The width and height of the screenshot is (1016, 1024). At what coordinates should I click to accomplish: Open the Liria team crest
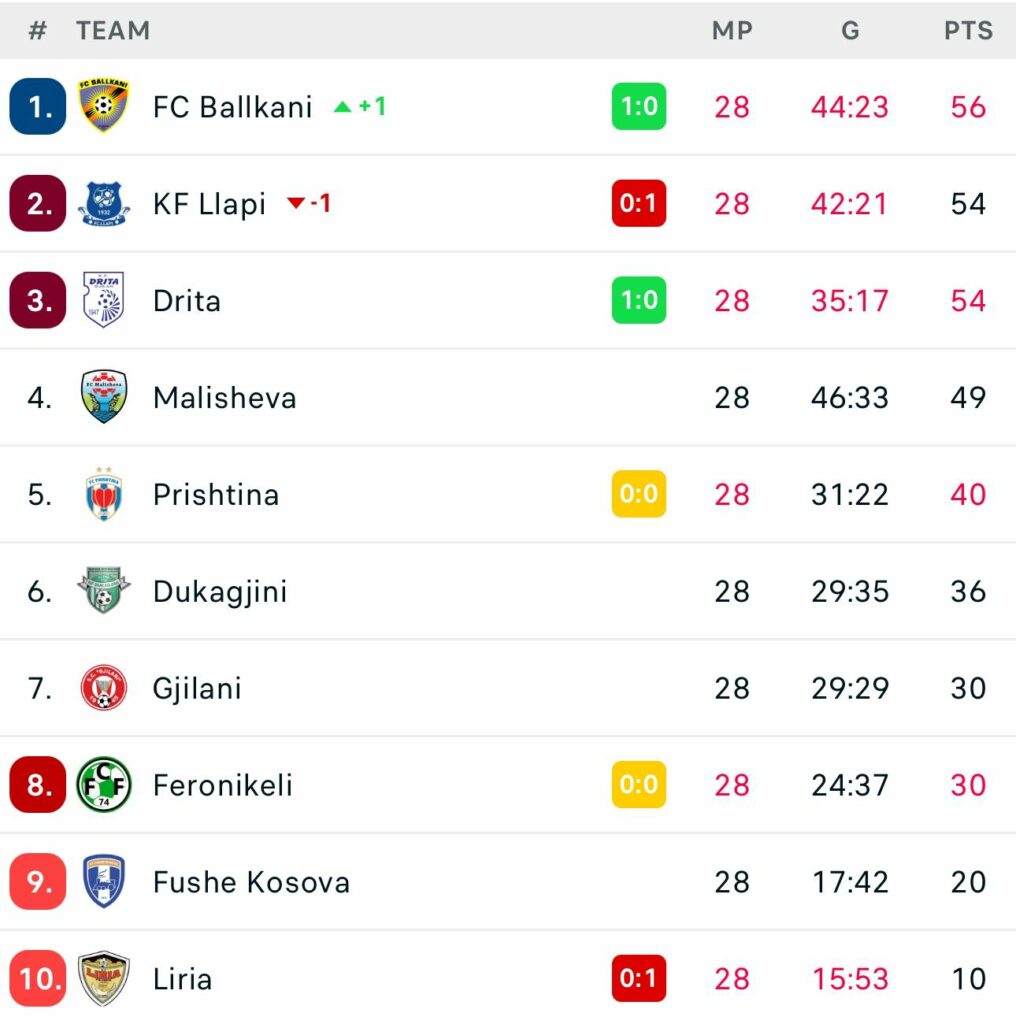(104, 978)
